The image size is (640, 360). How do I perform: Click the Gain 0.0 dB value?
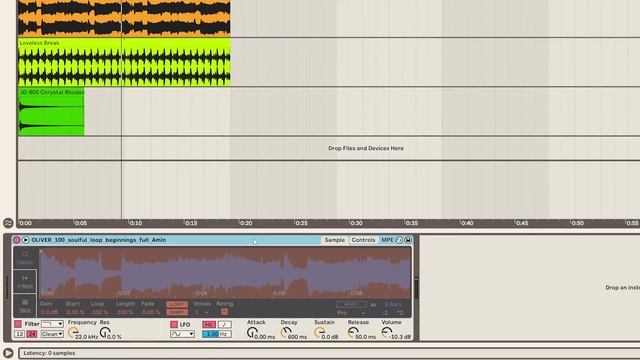[x=49, y=312]
